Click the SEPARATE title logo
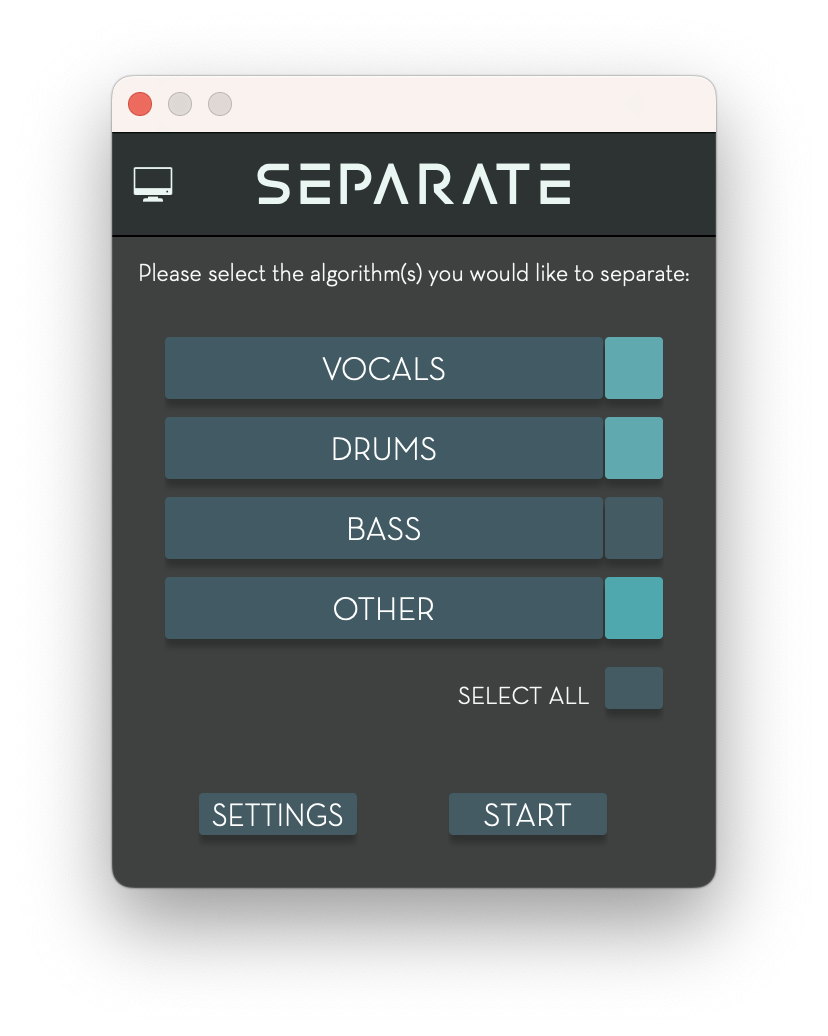Screen dimensions: 828x1036 pos(414,184)
